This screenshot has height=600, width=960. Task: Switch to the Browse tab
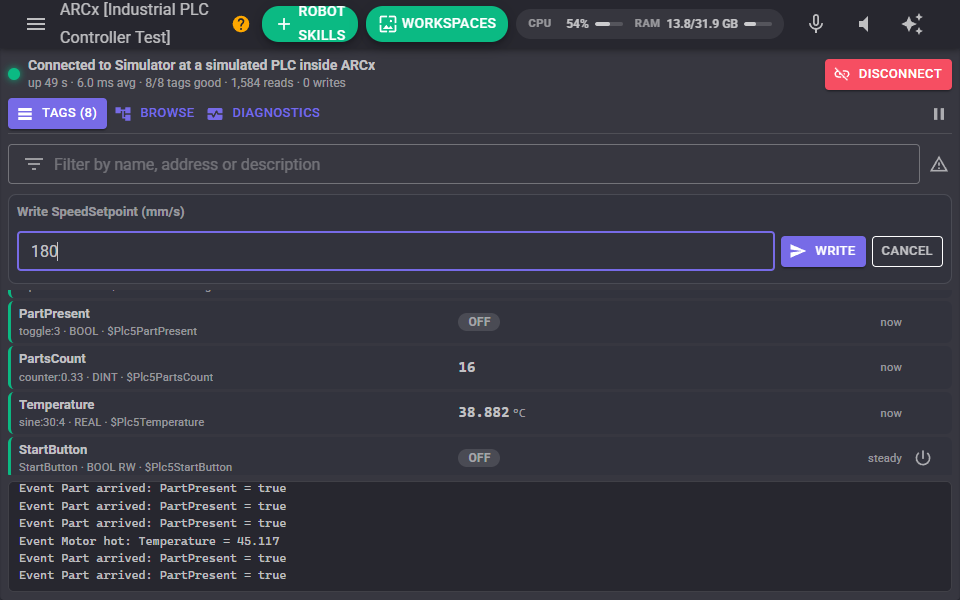coord(155,113)
